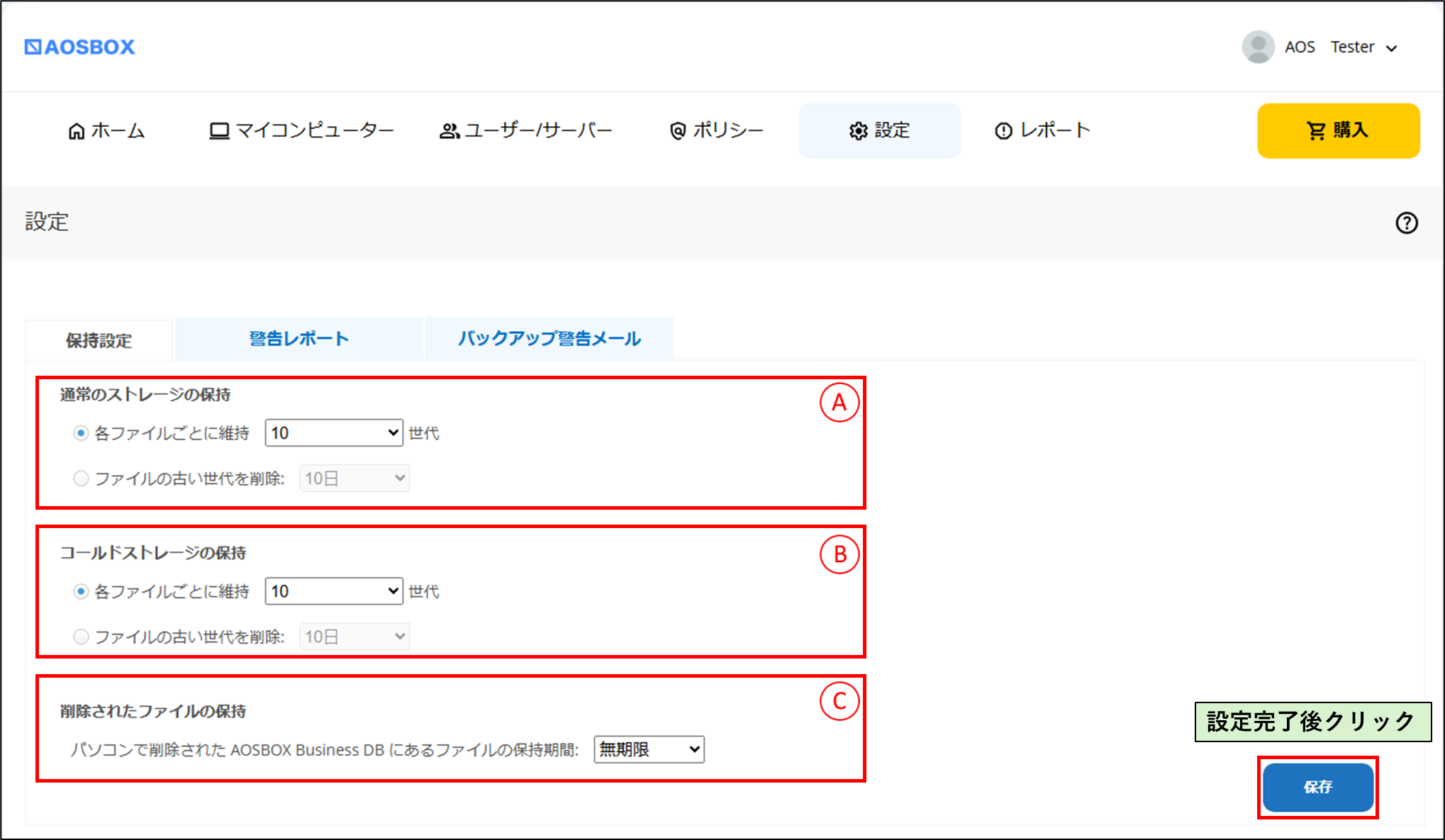Switch to the 保持設定 tab

click(x=99, y=340)
